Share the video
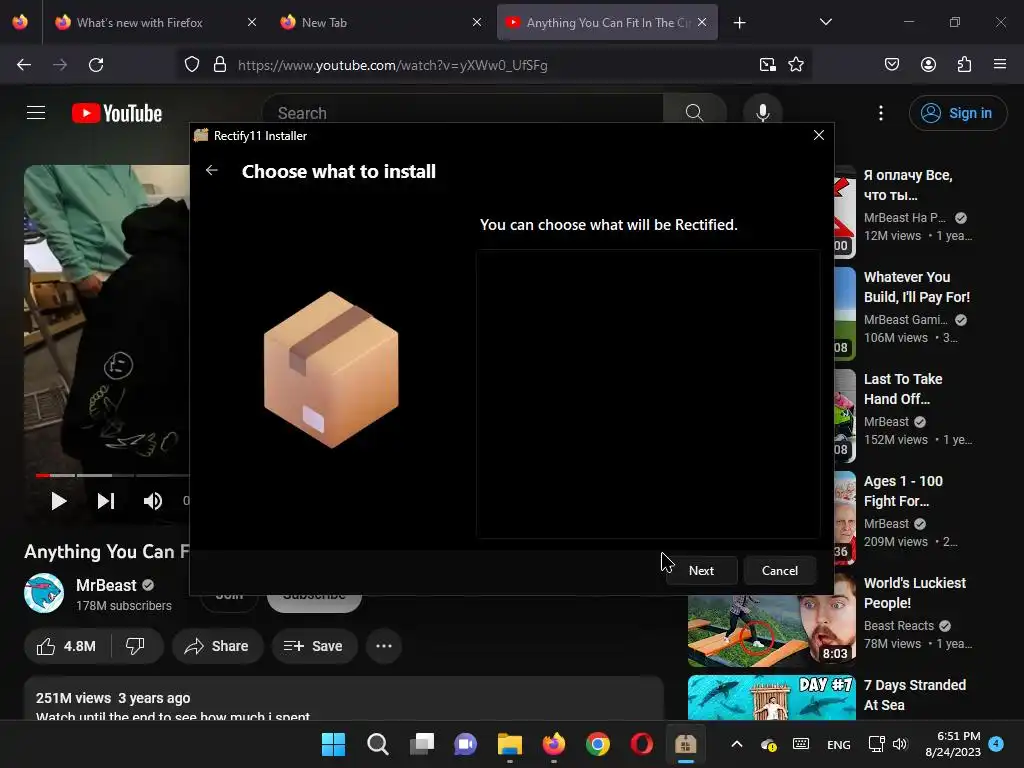 pos(217,646)
